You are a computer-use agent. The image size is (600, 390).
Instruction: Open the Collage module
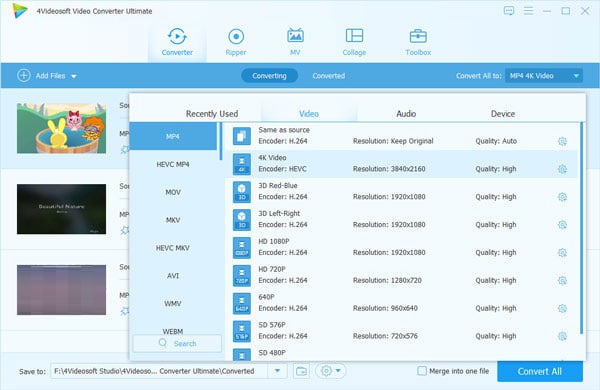(354, 42)
